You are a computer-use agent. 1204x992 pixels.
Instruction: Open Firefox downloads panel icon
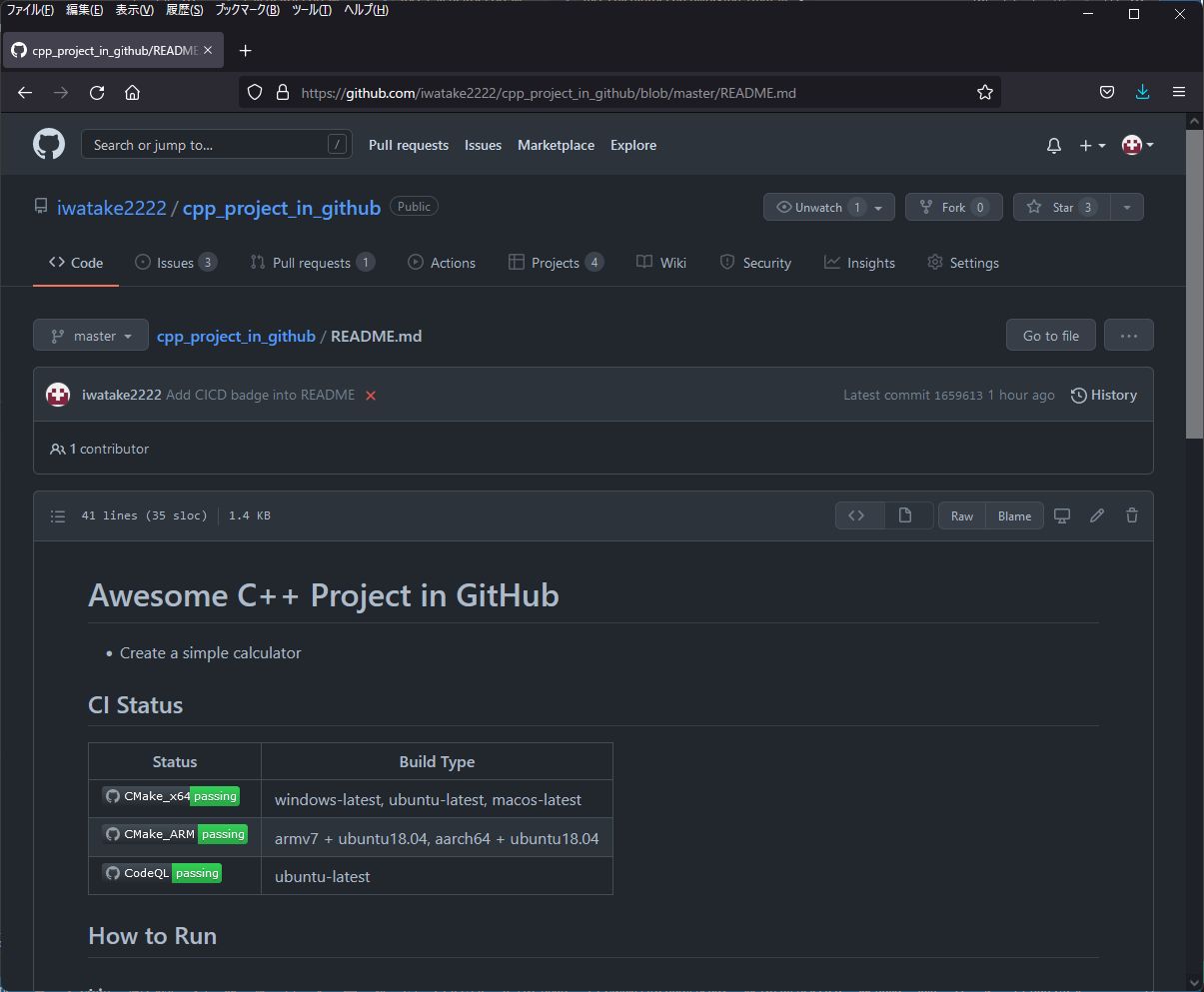click(x=1142, y=91)
